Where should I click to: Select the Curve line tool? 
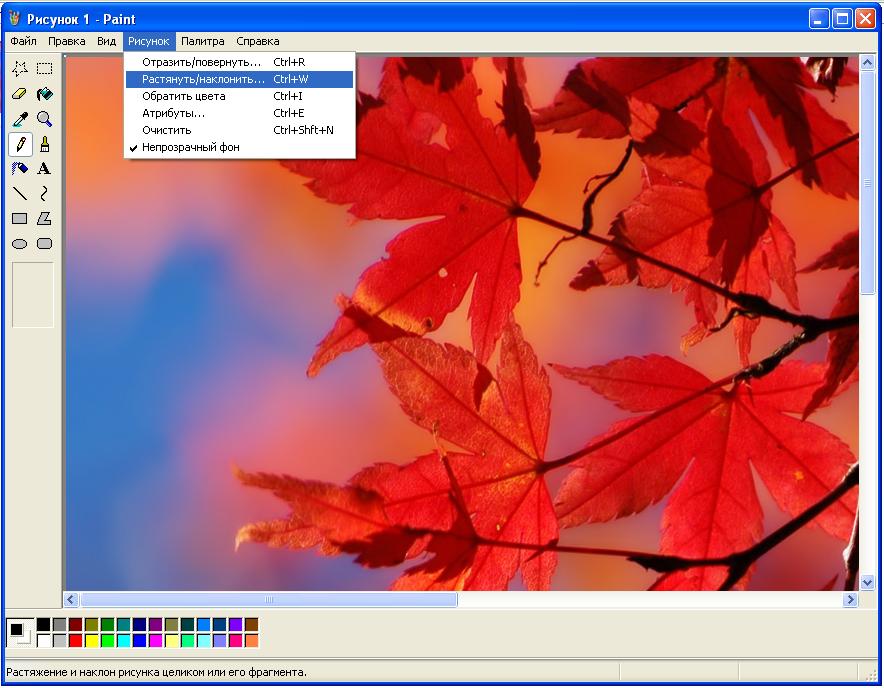(x=44, y=194)
